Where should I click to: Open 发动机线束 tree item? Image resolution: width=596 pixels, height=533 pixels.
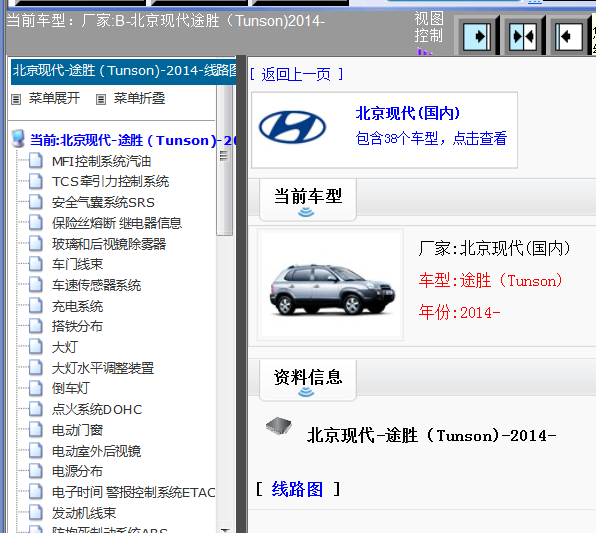click(84, 513)
